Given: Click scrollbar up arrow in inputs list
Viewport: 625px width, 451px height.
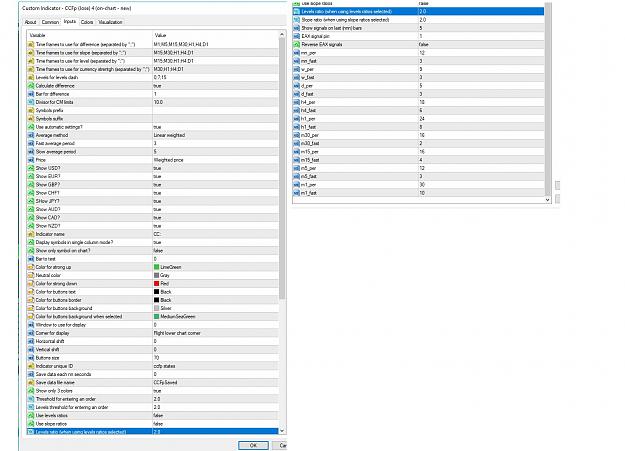Looking at the screenshot, I should [282, 35].
